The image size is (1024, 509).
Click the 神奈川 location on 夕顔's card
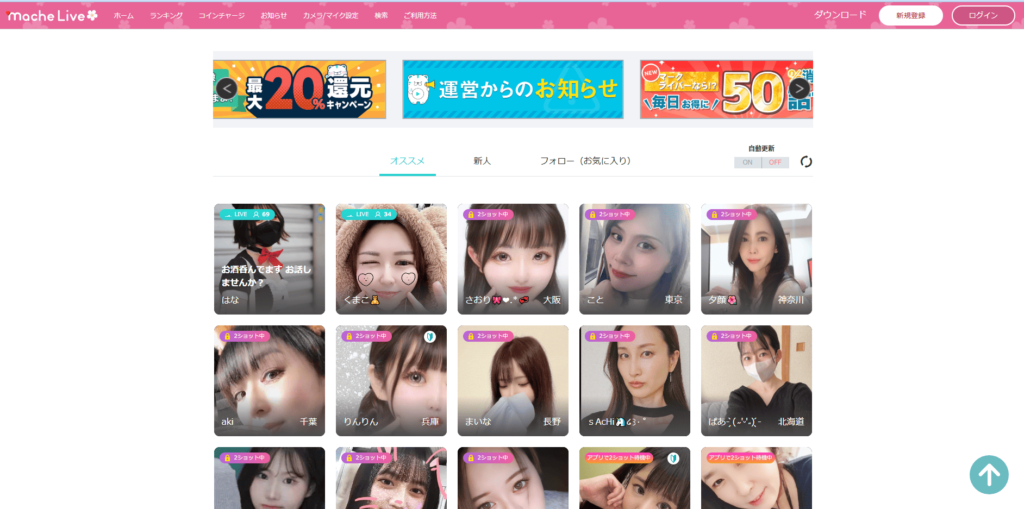791,300
